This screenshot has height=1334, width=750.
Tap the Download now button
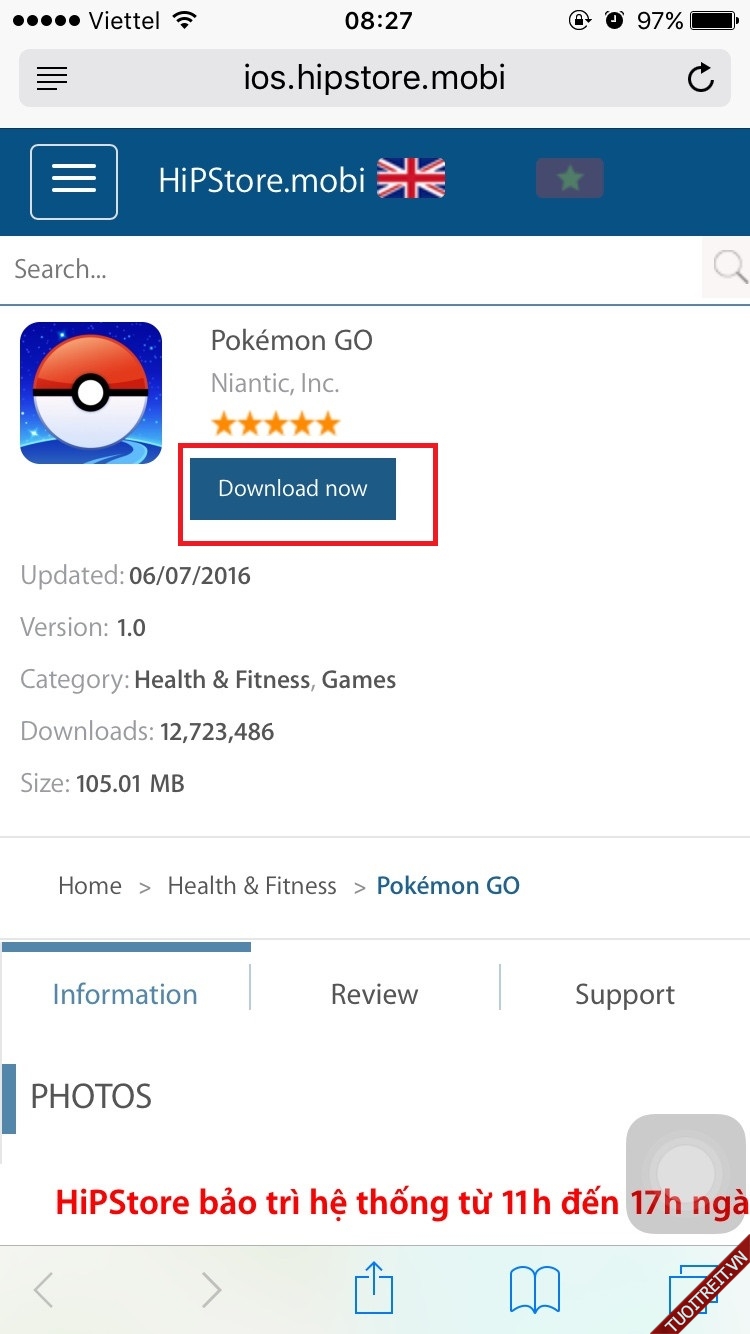(x=293, y=489)
